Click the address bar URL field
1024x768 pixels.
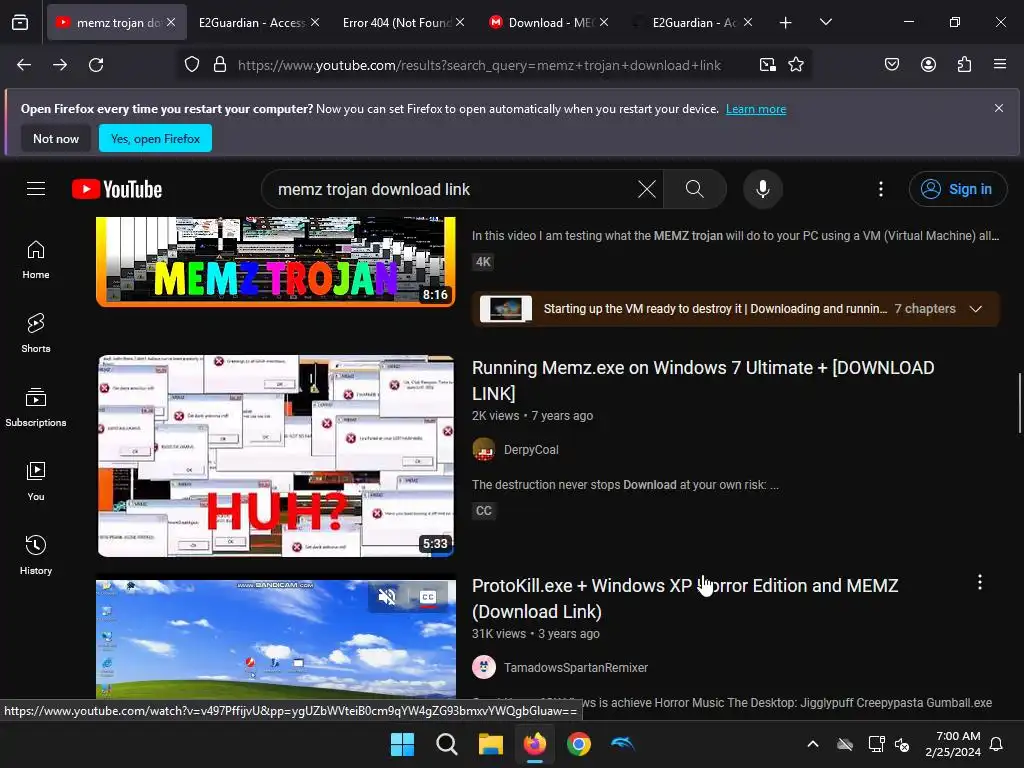(479, 65)
